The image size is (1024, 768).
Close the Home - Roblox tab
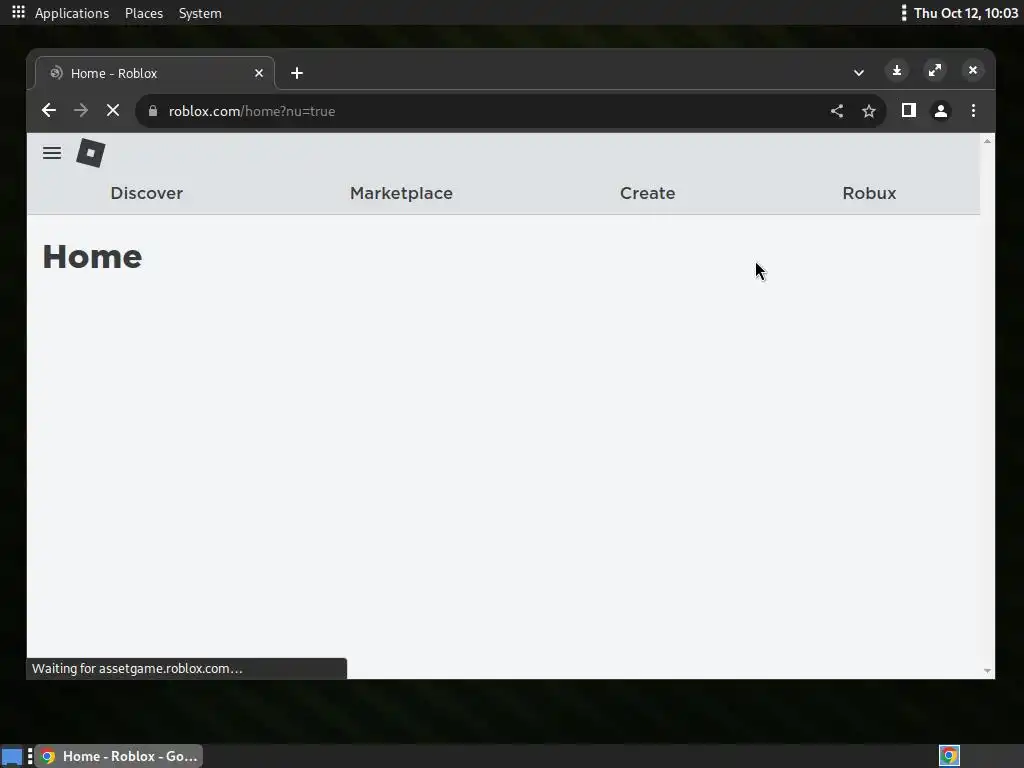259,73
